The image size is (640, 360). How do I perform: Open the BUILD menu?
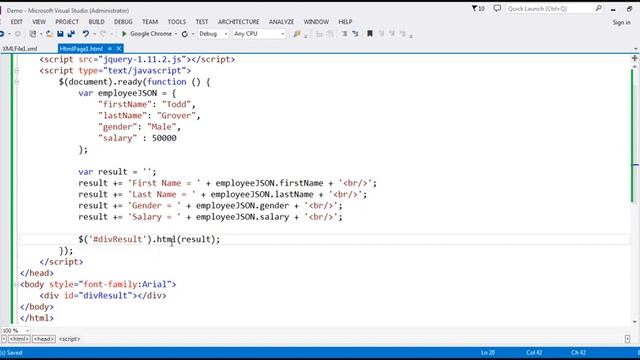click(96, 22)
